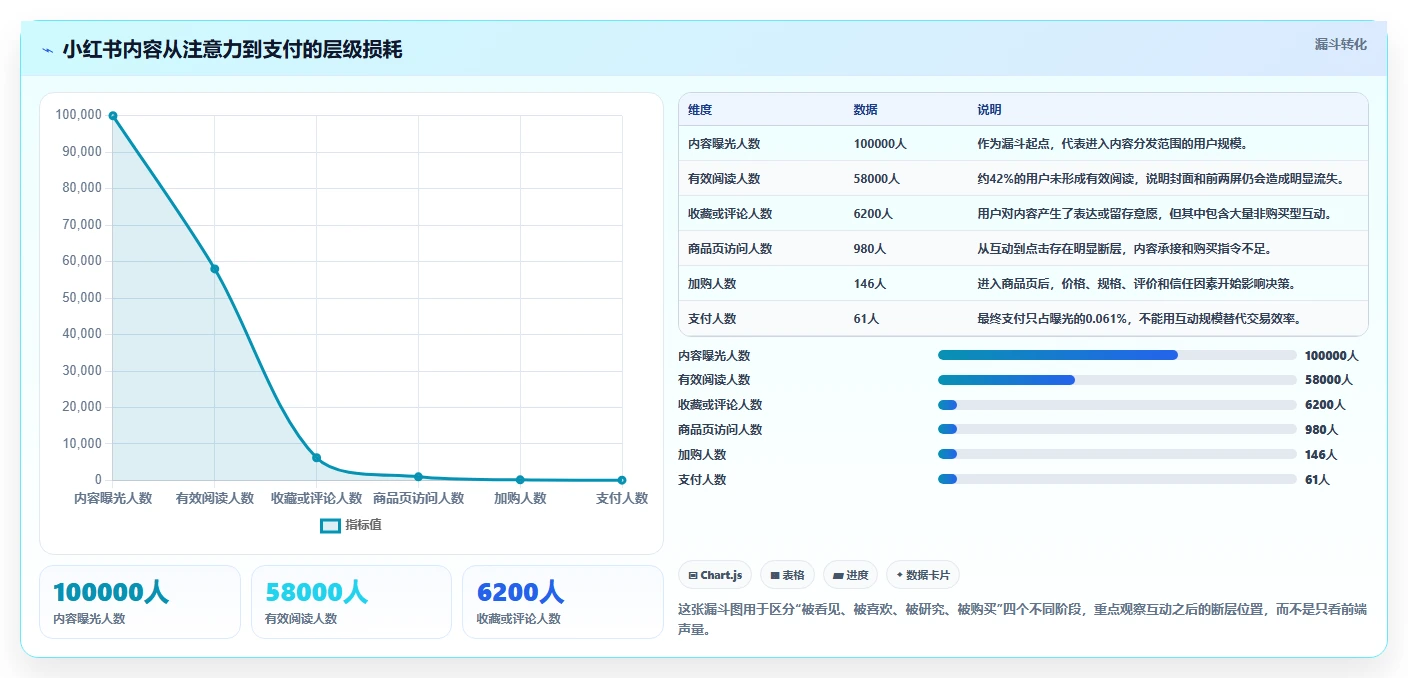The height and width of the screenshot is (678, 1408).
Task: Click chart data point for 支付人数
Action: (x=622, y=480)
